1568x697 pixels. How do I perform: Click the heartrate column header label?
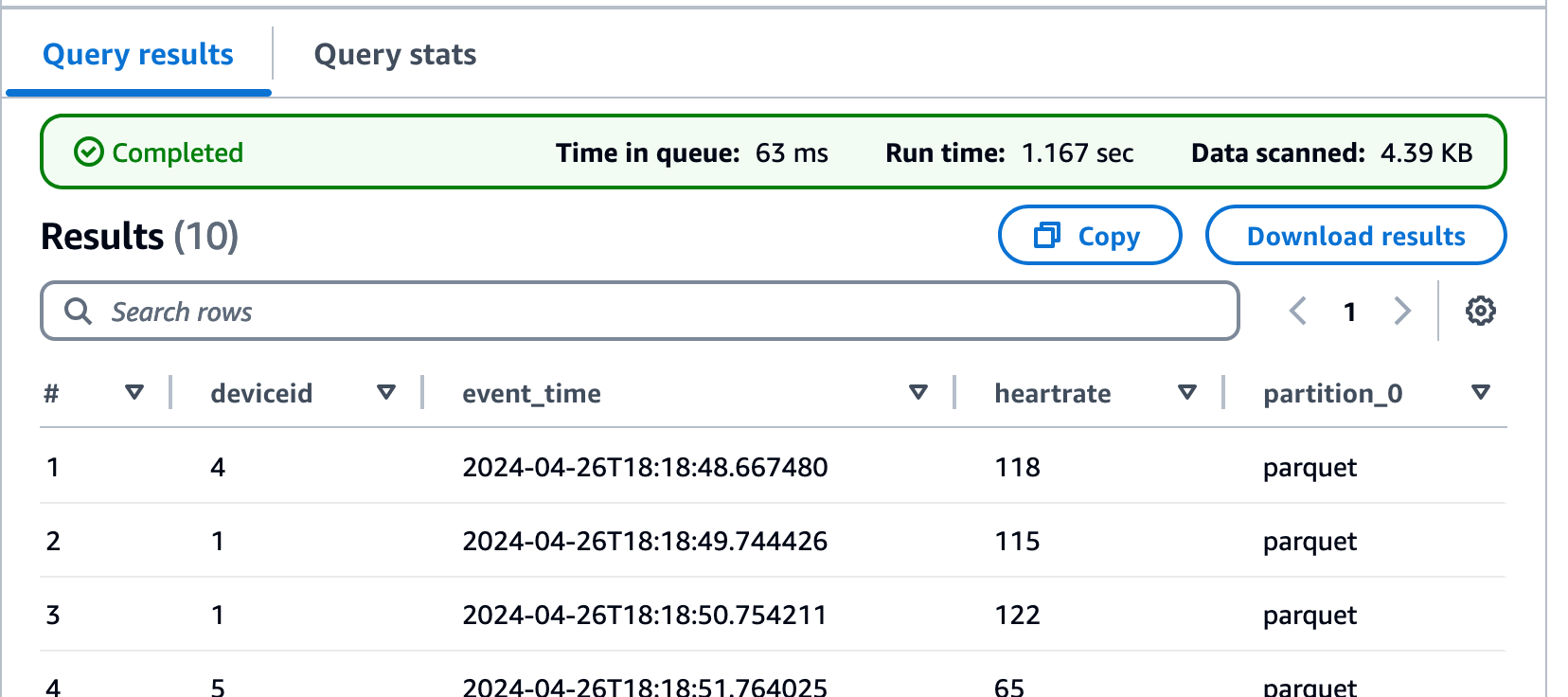tap(1053, 393)
